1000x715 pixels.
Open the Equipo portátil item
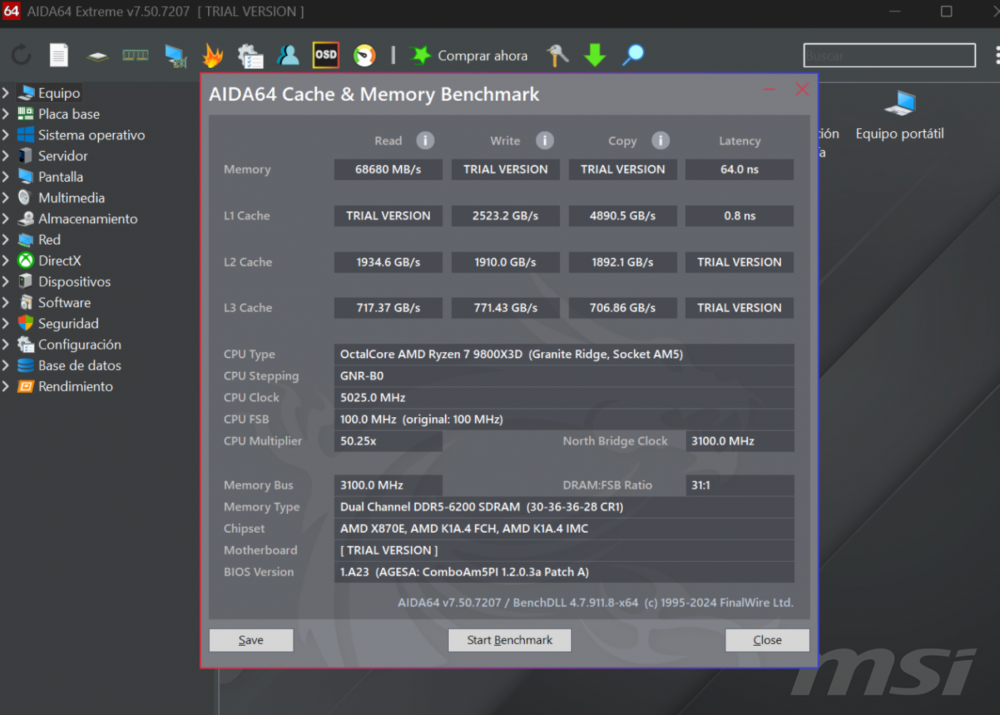pyautogui.click(x=899, y=116)
